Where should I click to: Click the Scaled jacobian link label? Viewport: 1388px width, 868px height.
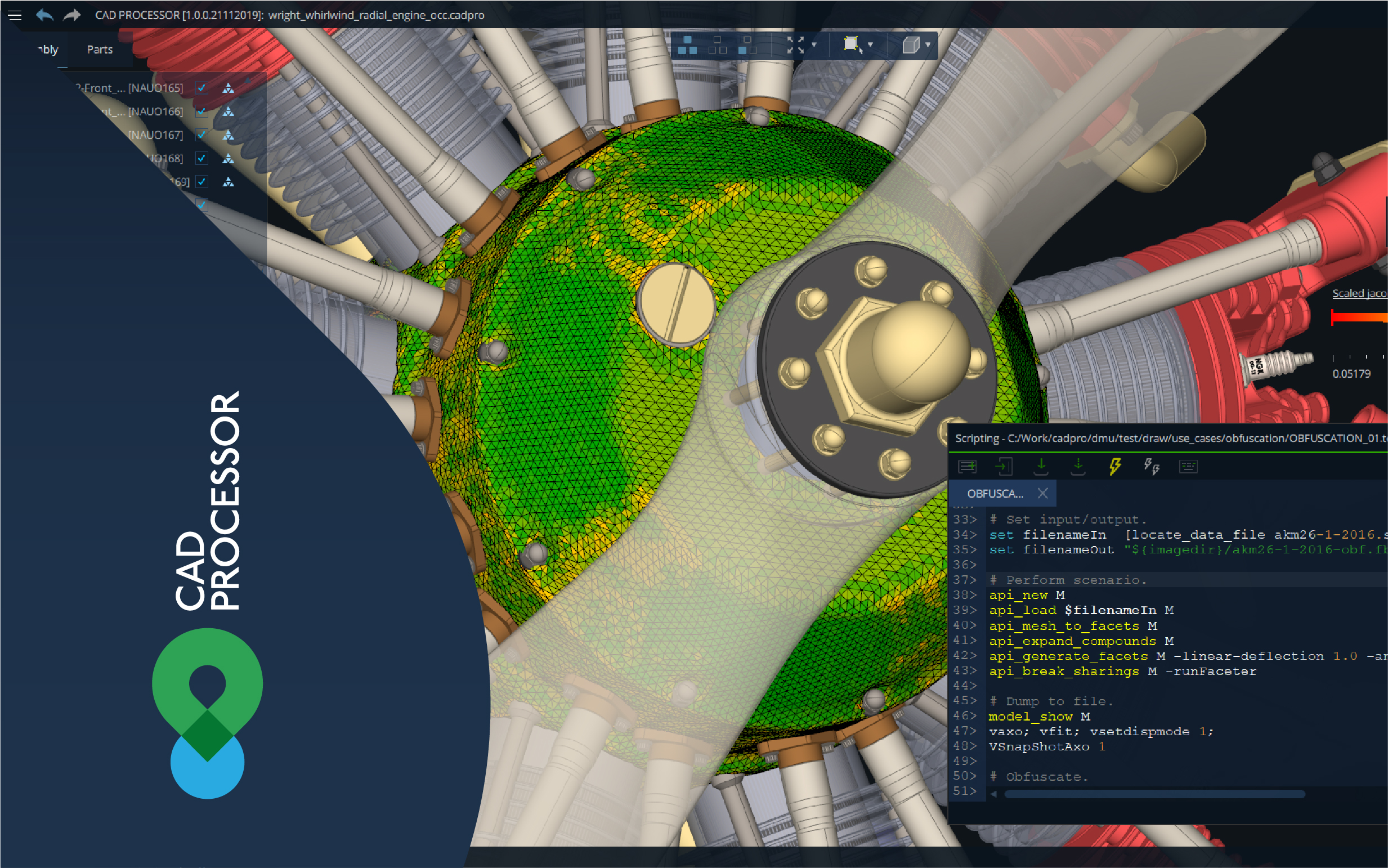pos(1359,293)
